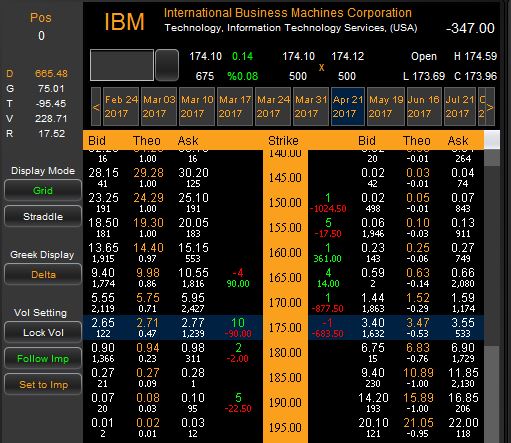Switch display mode to Grid

[43, 191]
